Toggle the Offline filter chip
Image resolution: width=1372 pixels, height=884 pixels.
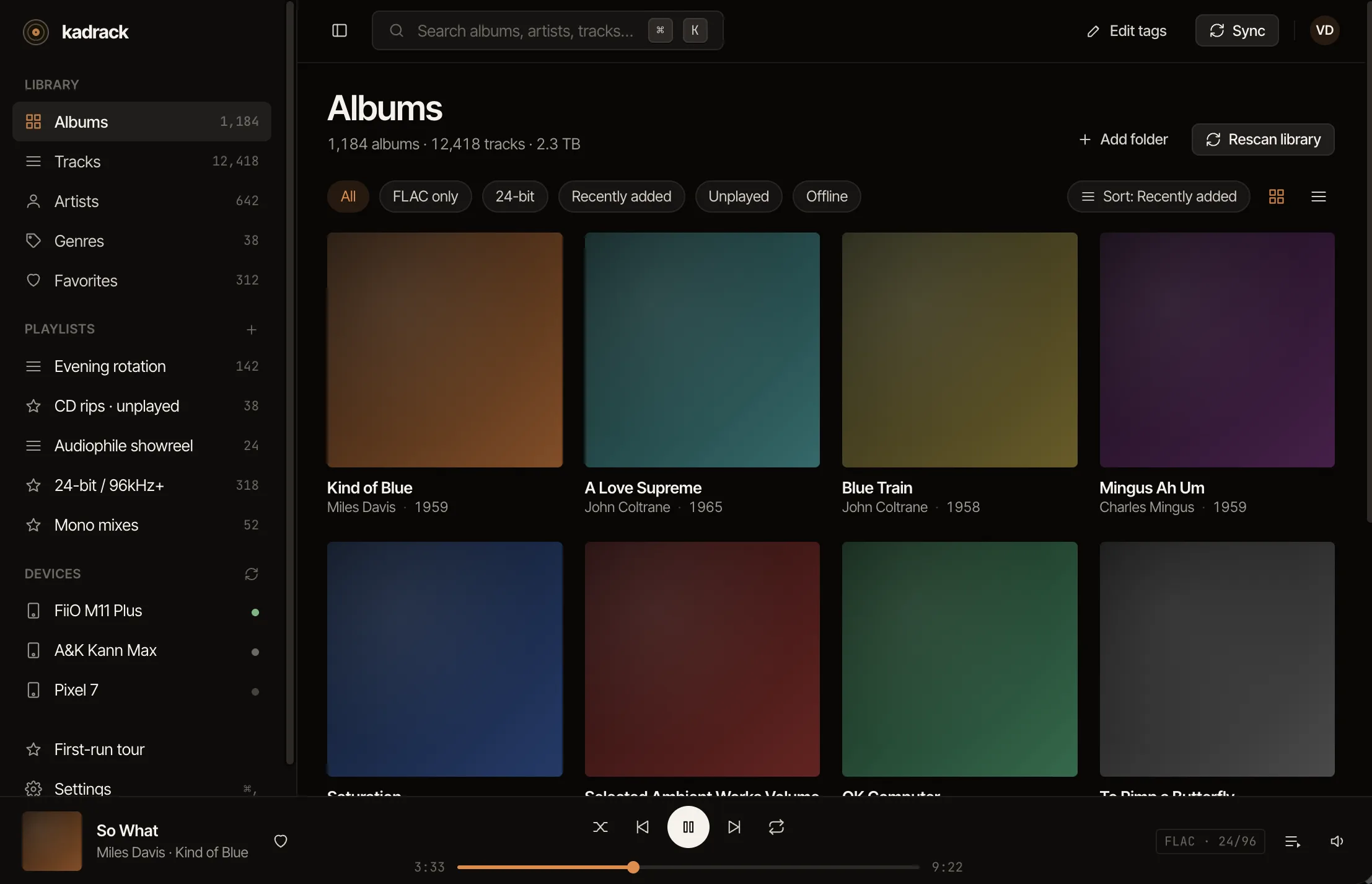coord(827,197)
